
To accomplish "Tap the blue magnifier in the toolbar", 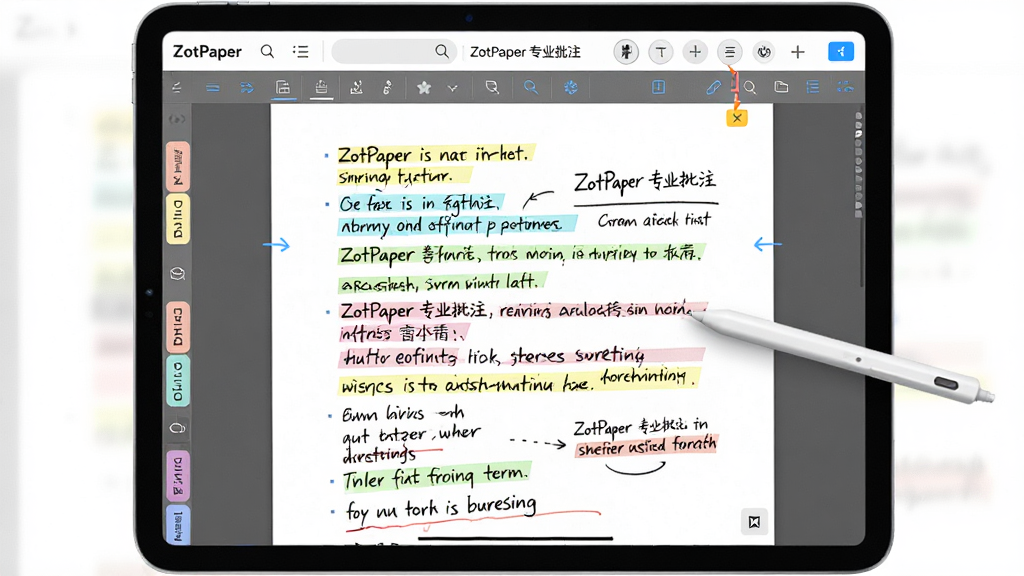I will pos(531,88).
